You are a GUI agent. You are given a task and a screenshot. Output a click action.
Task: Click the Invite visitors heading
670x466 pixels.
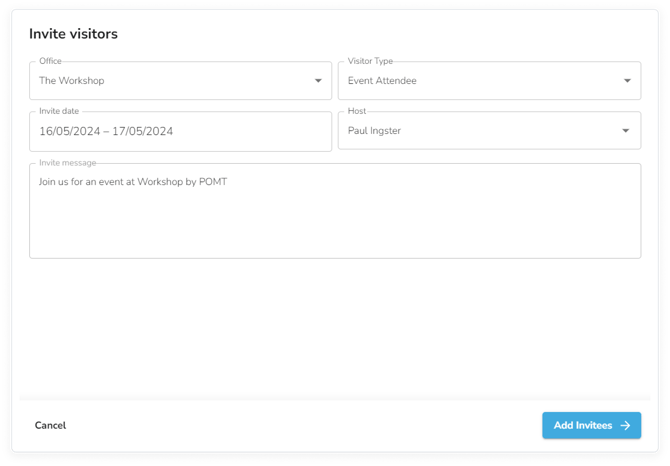(x=73, y=34)
